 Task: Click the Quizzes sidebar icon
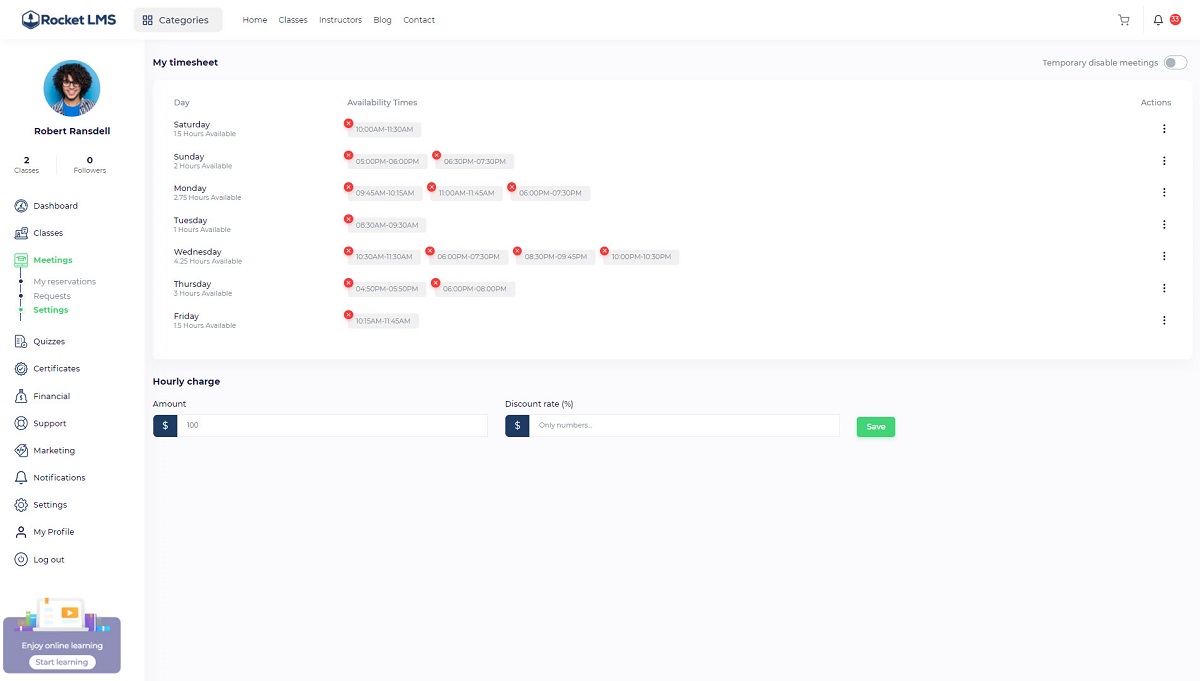(21, 341)
